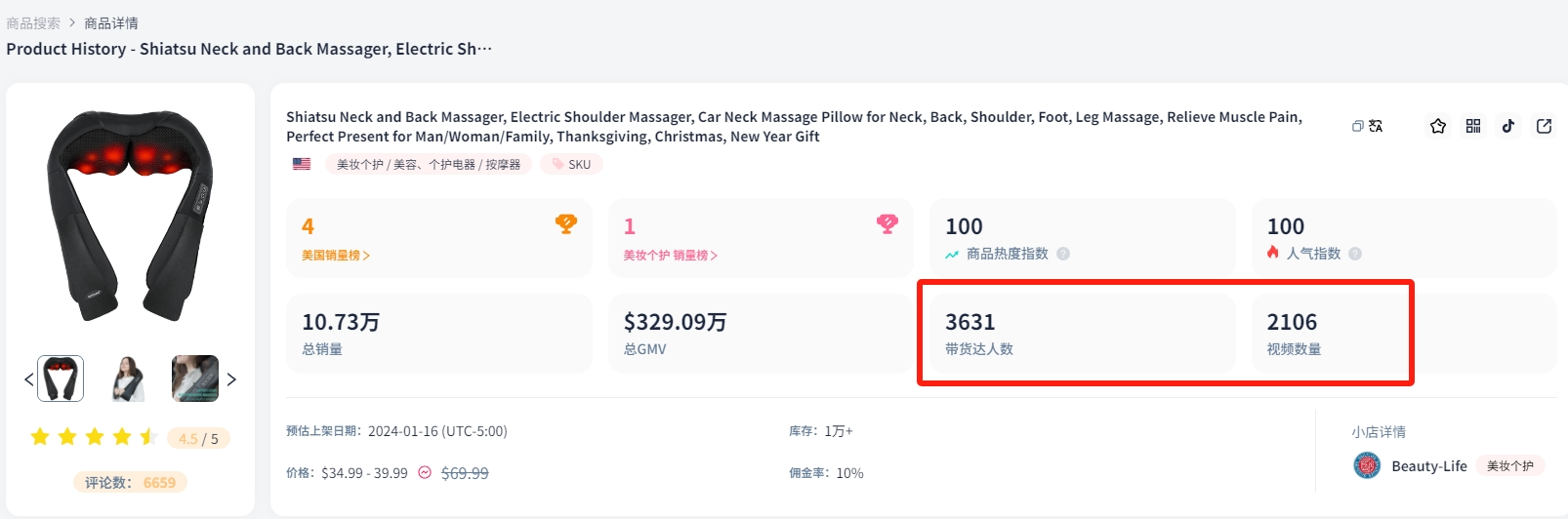The height and width of the screenshot is (519, 1568).
Task: Go to 商品搜索 breadcrumb
Action: (x=33, y=23)
